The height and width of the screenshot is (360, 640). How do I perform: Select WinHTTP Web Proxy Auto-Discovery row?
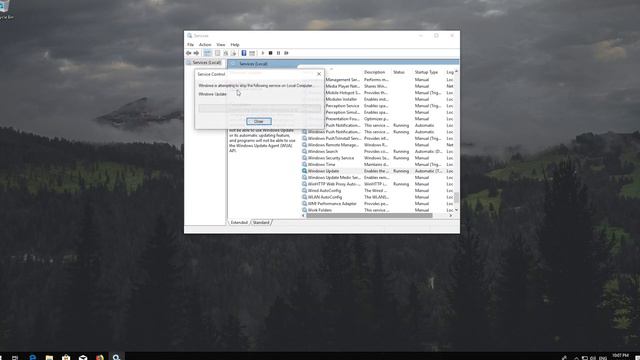point(378,184)
